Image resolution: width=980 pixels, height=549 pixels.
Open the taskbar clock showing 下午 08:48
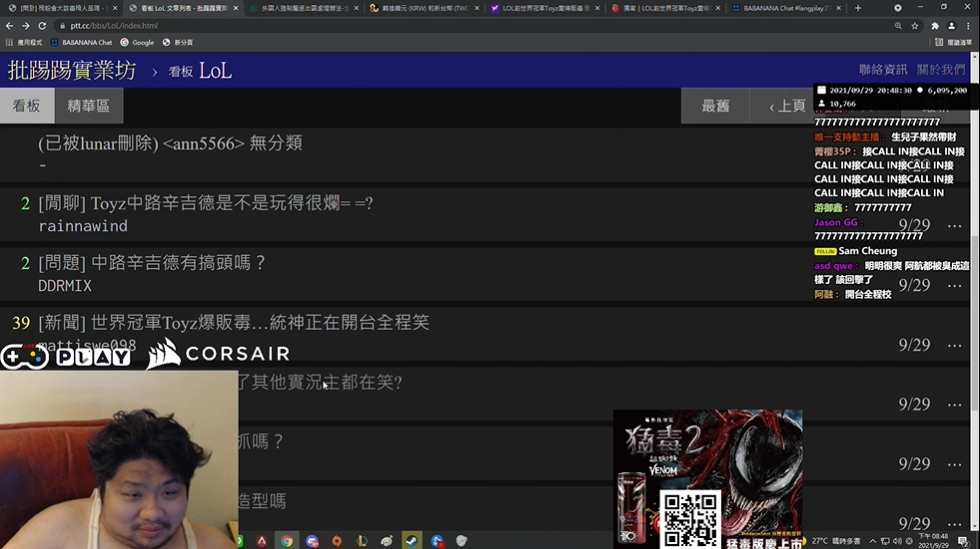click(x=933, y=541)
